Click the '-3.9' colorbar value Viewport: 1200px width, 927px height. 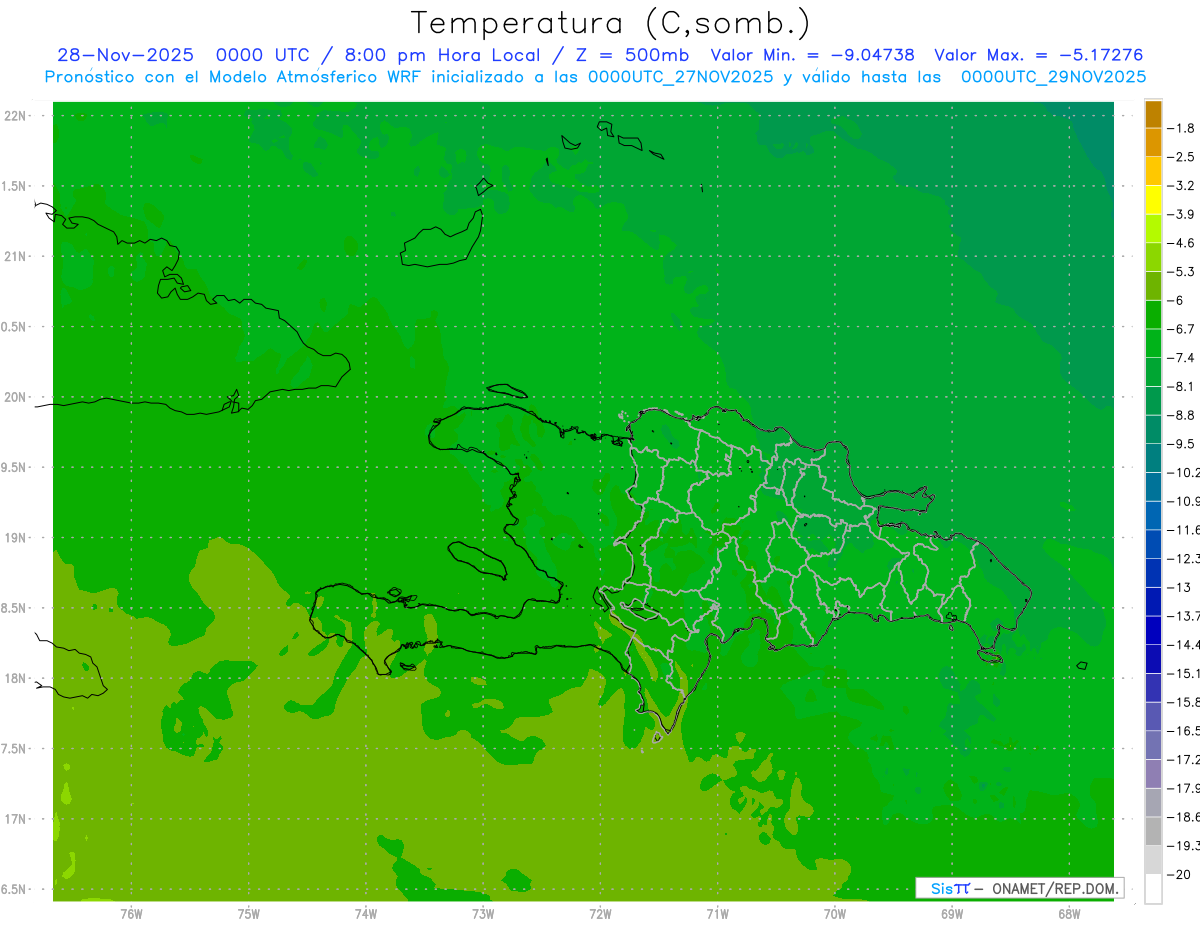point(1183,214)
